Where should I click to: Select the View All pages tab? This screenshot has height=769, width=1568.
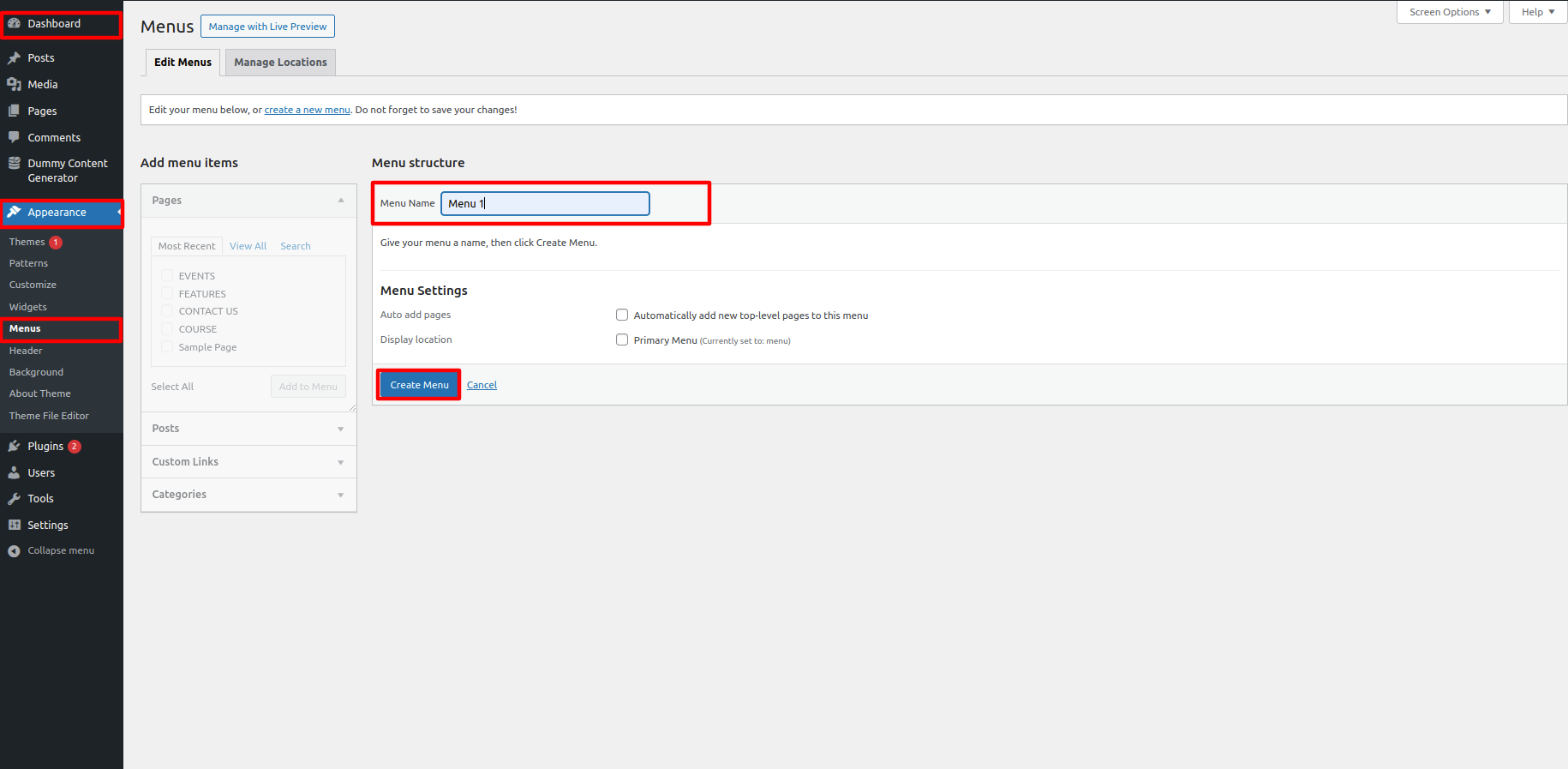click(x=248, y=246)
